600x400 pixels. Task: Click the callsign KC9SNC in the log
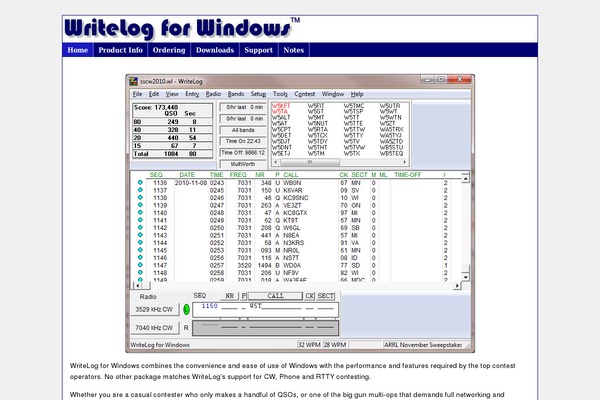(x=296, y=198)
